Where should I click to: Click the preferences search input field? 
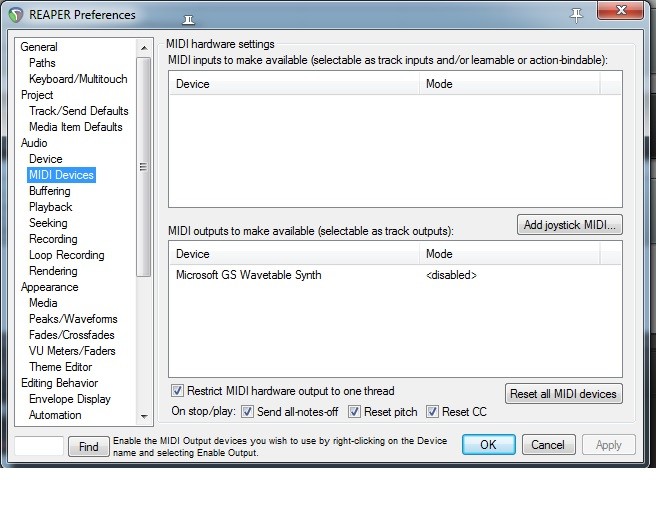pyautogui.click(x=39, y=446)
